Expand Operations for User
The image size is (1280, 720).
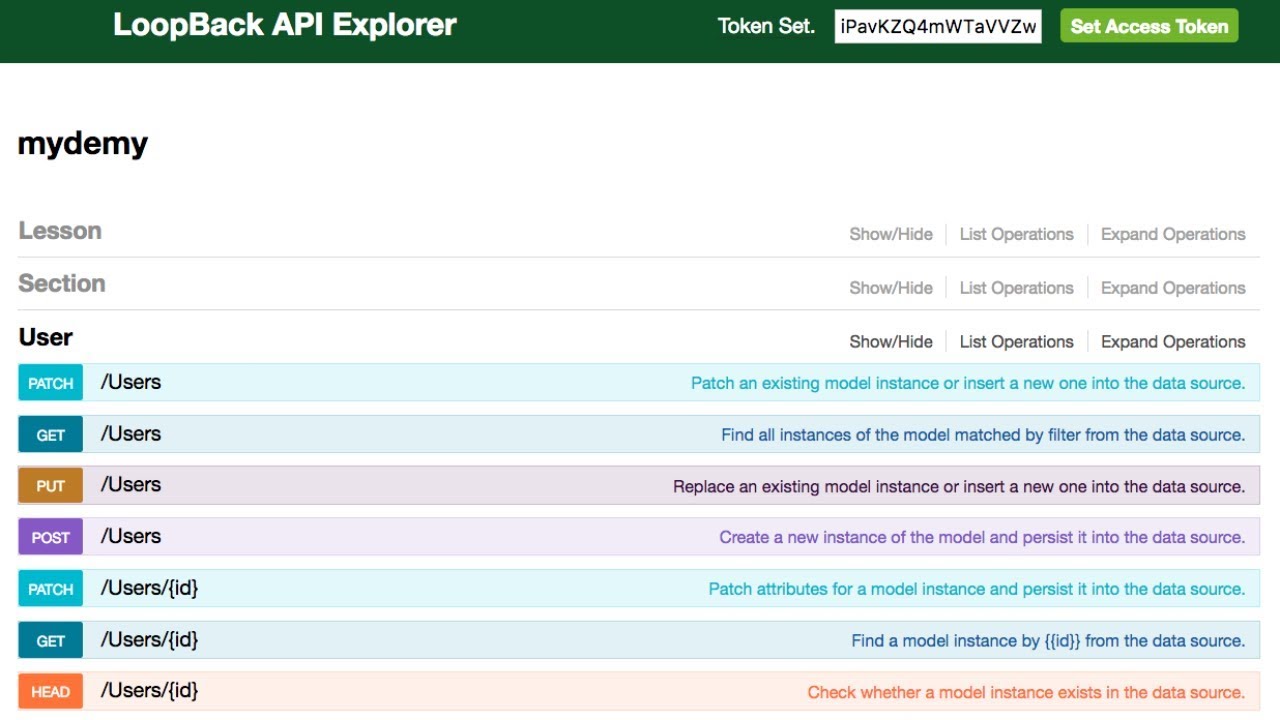[1172, 342]
